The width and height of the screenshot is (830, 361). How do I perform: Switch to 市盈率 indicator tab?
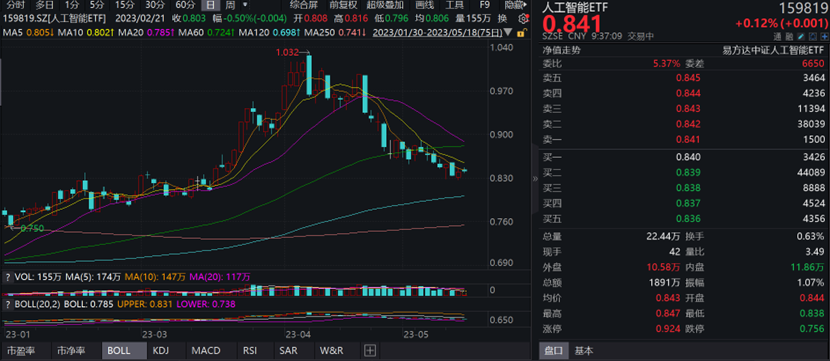point(20,350)
